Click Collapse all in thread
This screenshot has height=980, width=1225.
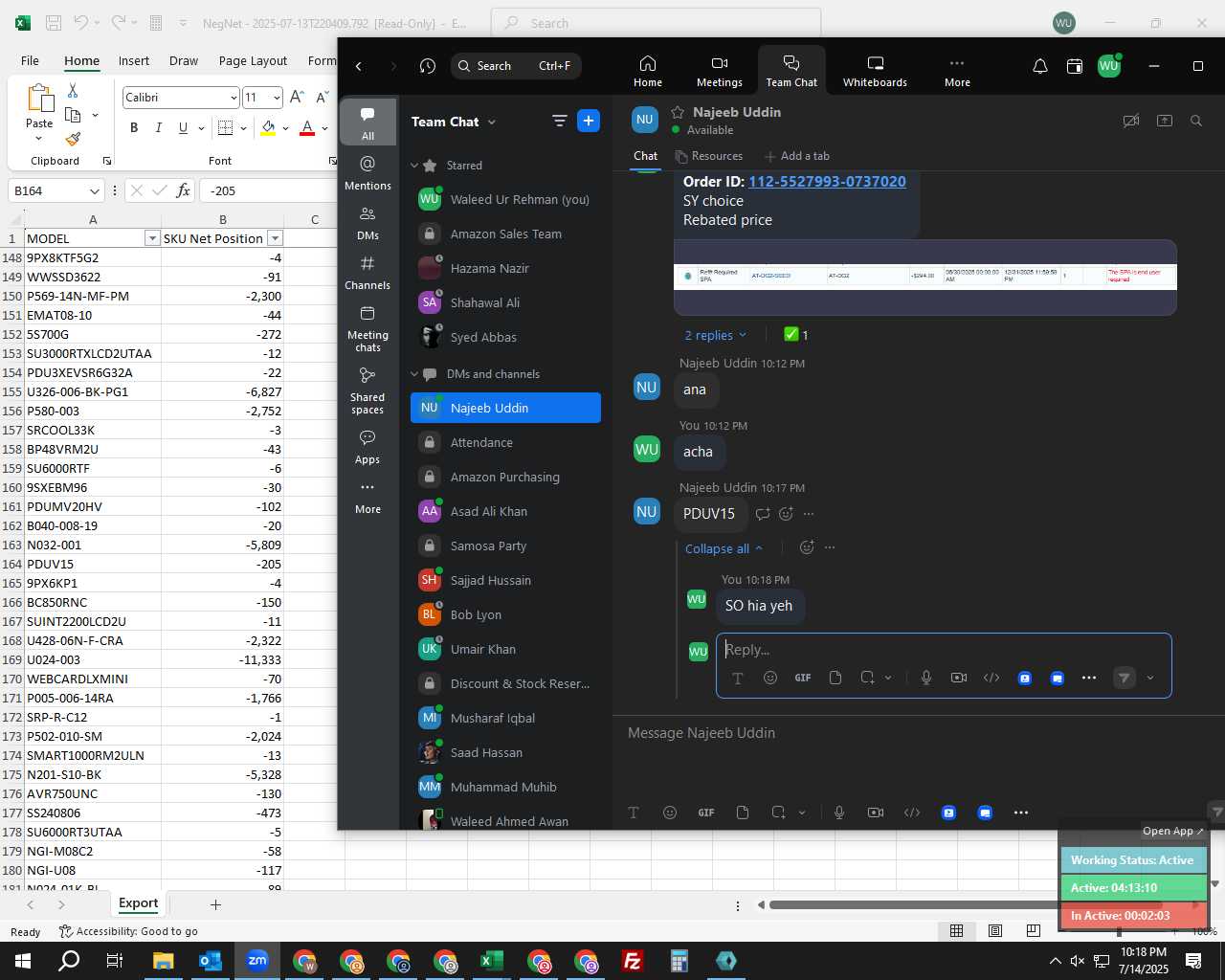click(x=724, y=548)
